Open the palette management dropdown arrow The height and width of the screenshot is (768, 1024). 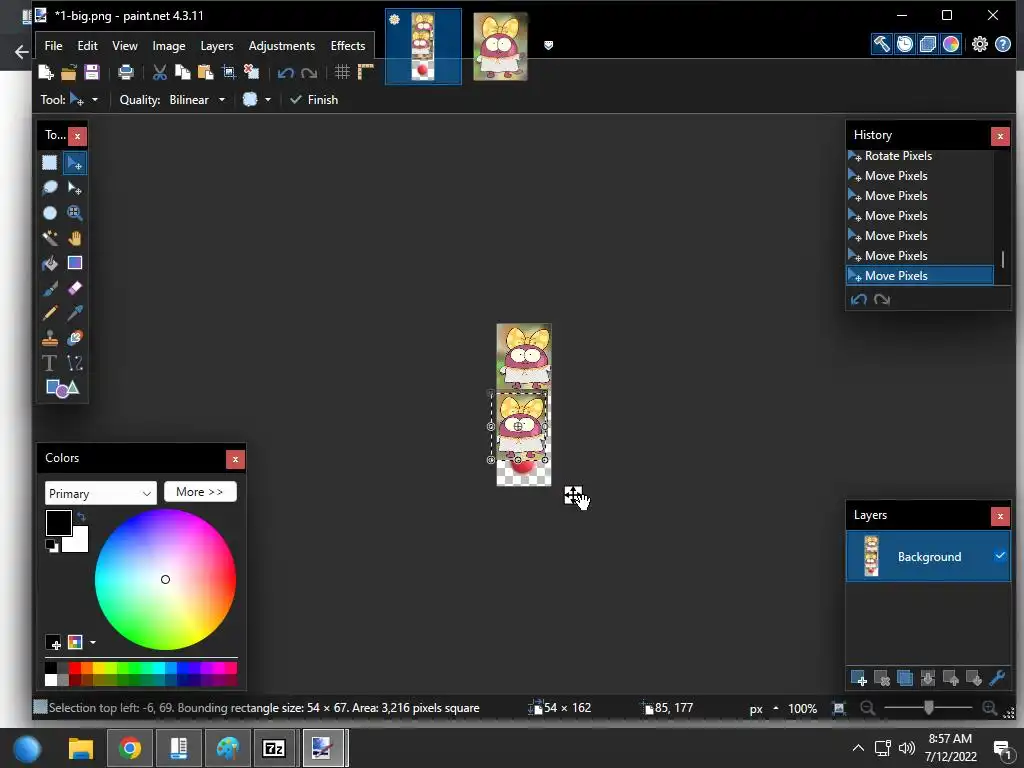coord(93,643)
